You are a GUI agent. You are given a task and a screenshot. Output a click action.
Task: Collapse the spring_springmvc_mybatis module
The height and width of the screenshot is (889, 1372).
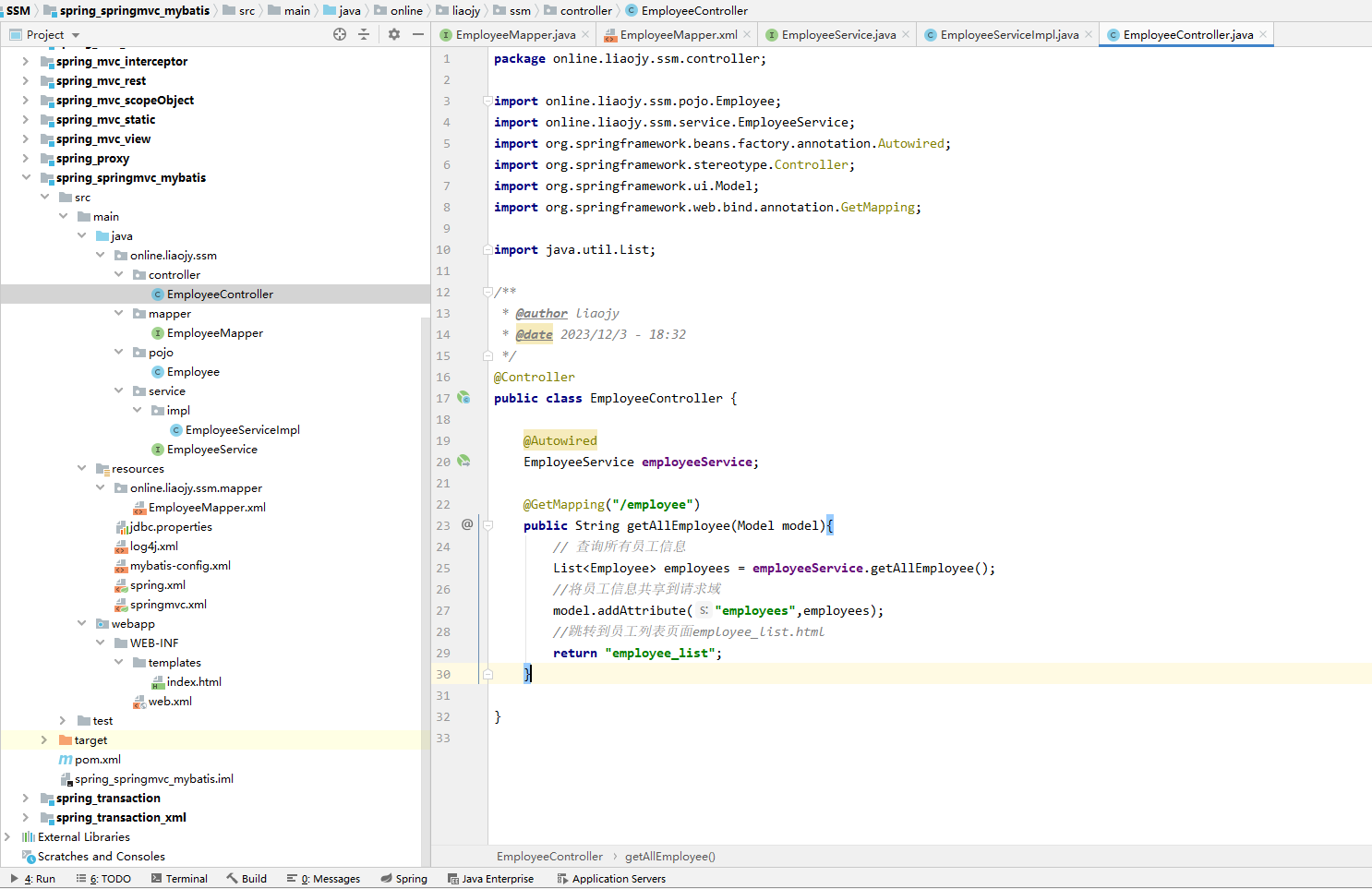pos(26,177)
